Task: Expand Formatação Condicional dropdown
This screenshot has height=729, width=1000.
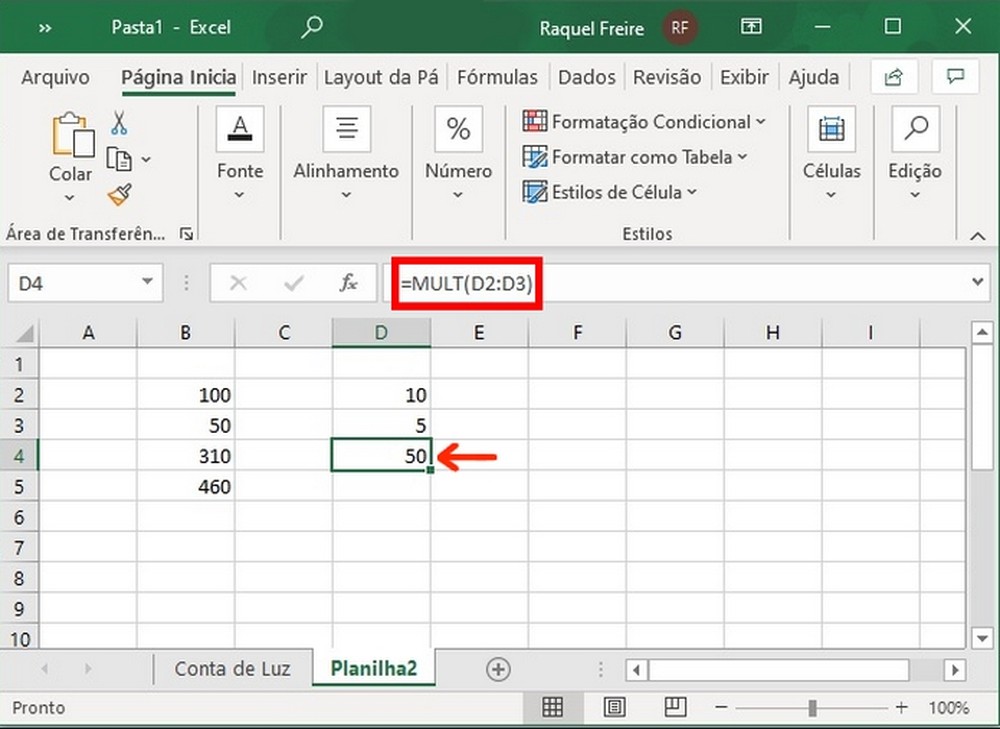Action: 761,121
